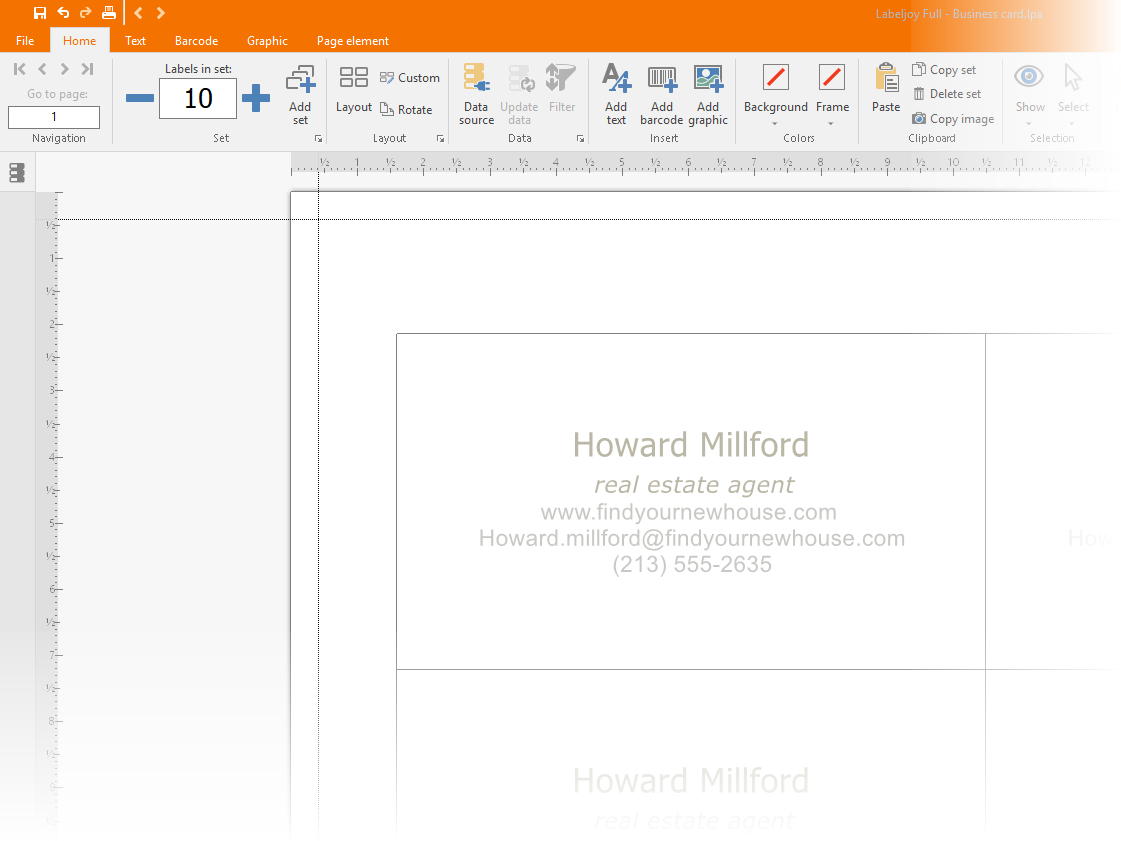Jump to the first page
Image resolution: width=1121 pixels, height=841 pixels.
19,69
